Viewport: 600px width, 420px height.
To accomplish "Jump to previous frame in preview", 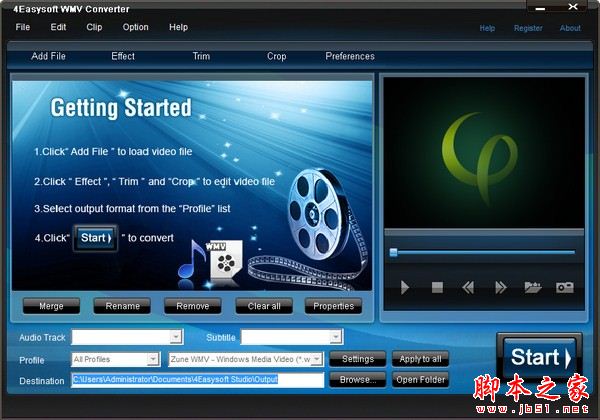I will [x=468, y=287].
